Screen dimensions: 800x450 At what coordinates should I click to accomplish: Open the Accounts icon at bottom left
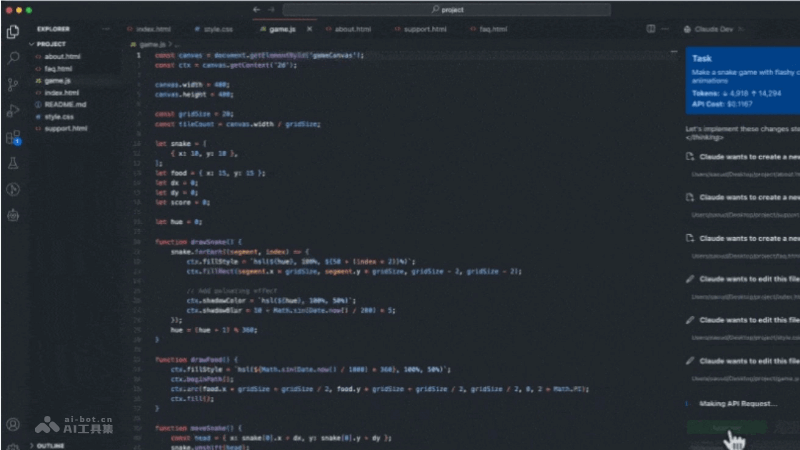click(13, 424)
